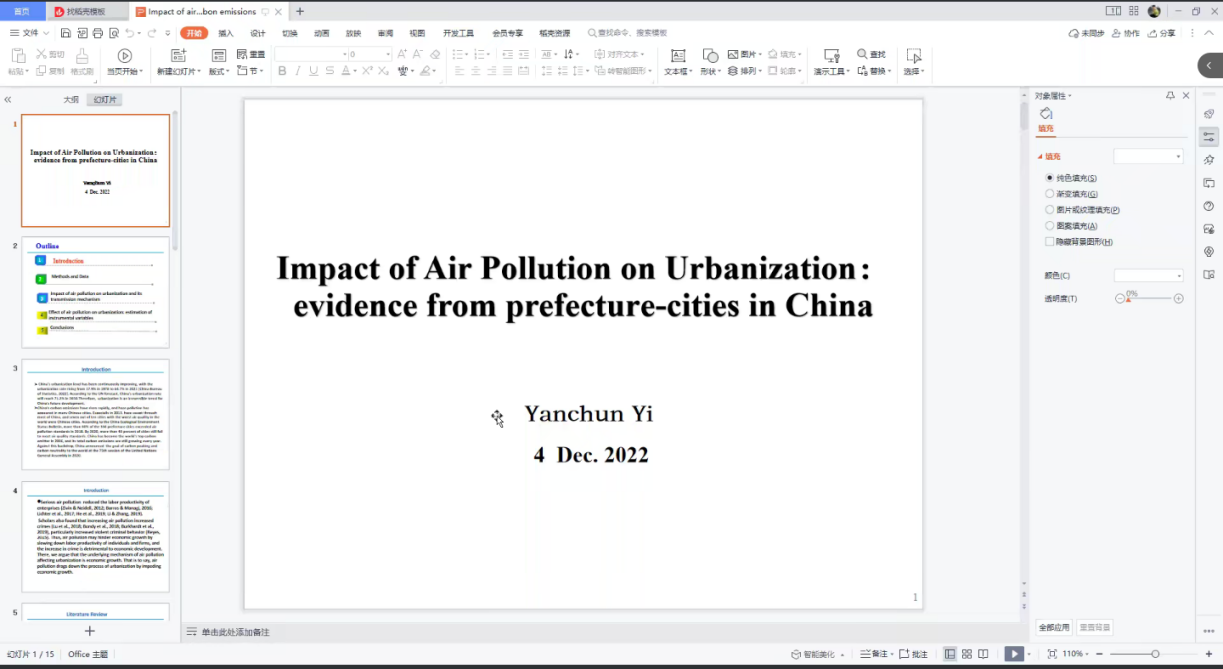Open the presentation tools (演示工具) icon
1223x669 pixels.
coord(830,56)
